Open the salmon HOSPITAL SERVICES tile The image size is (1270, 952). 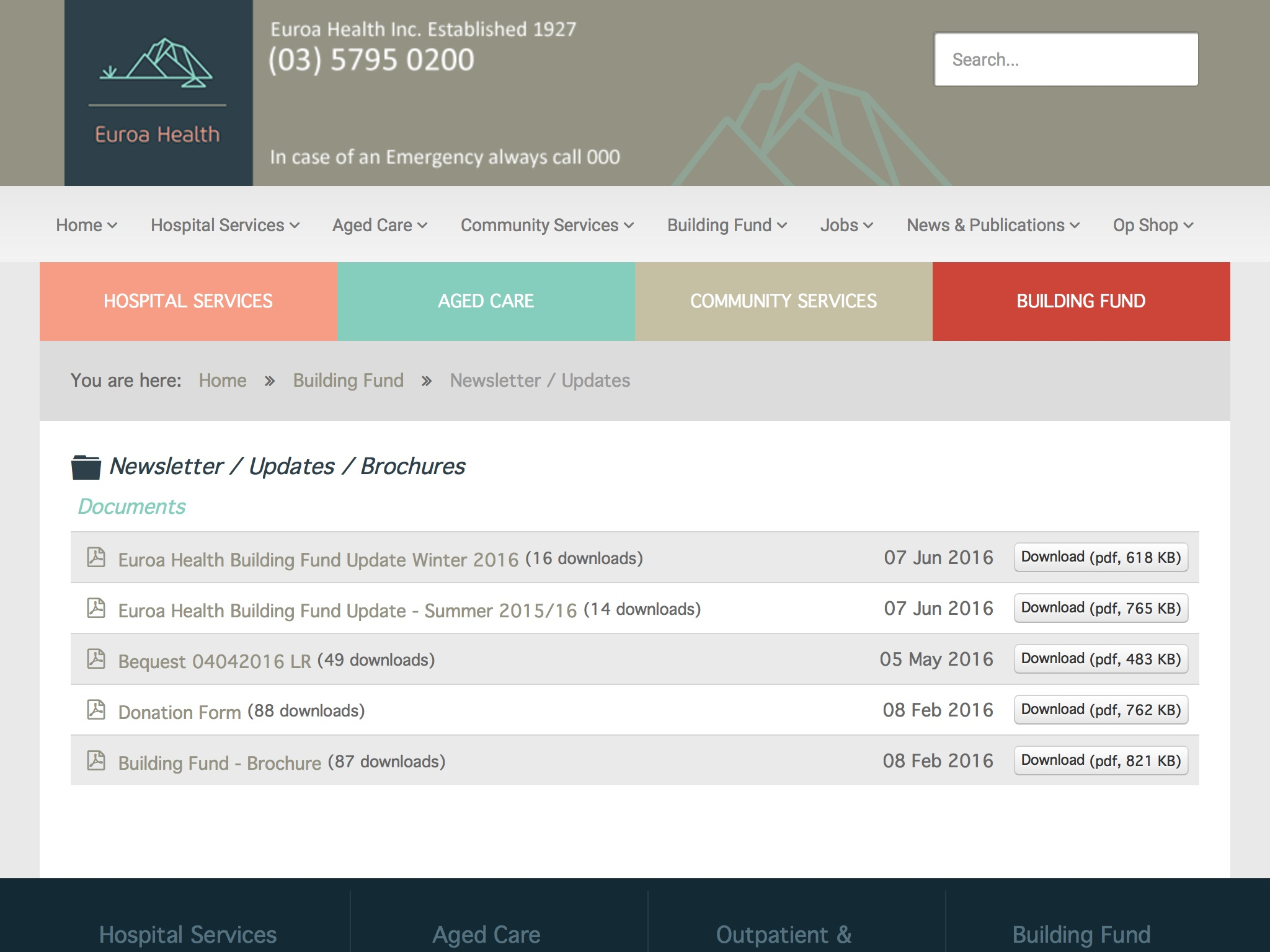point(188,301)
